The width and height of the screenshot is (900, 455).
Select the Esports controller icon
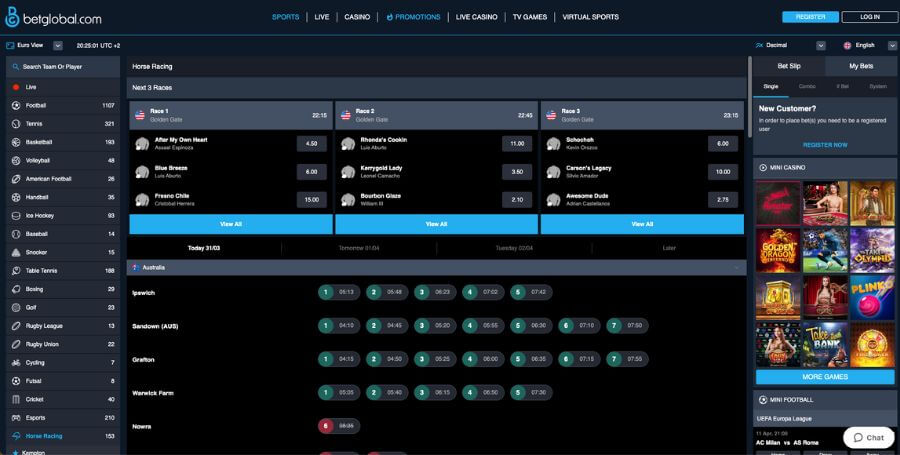coord(16,418)
